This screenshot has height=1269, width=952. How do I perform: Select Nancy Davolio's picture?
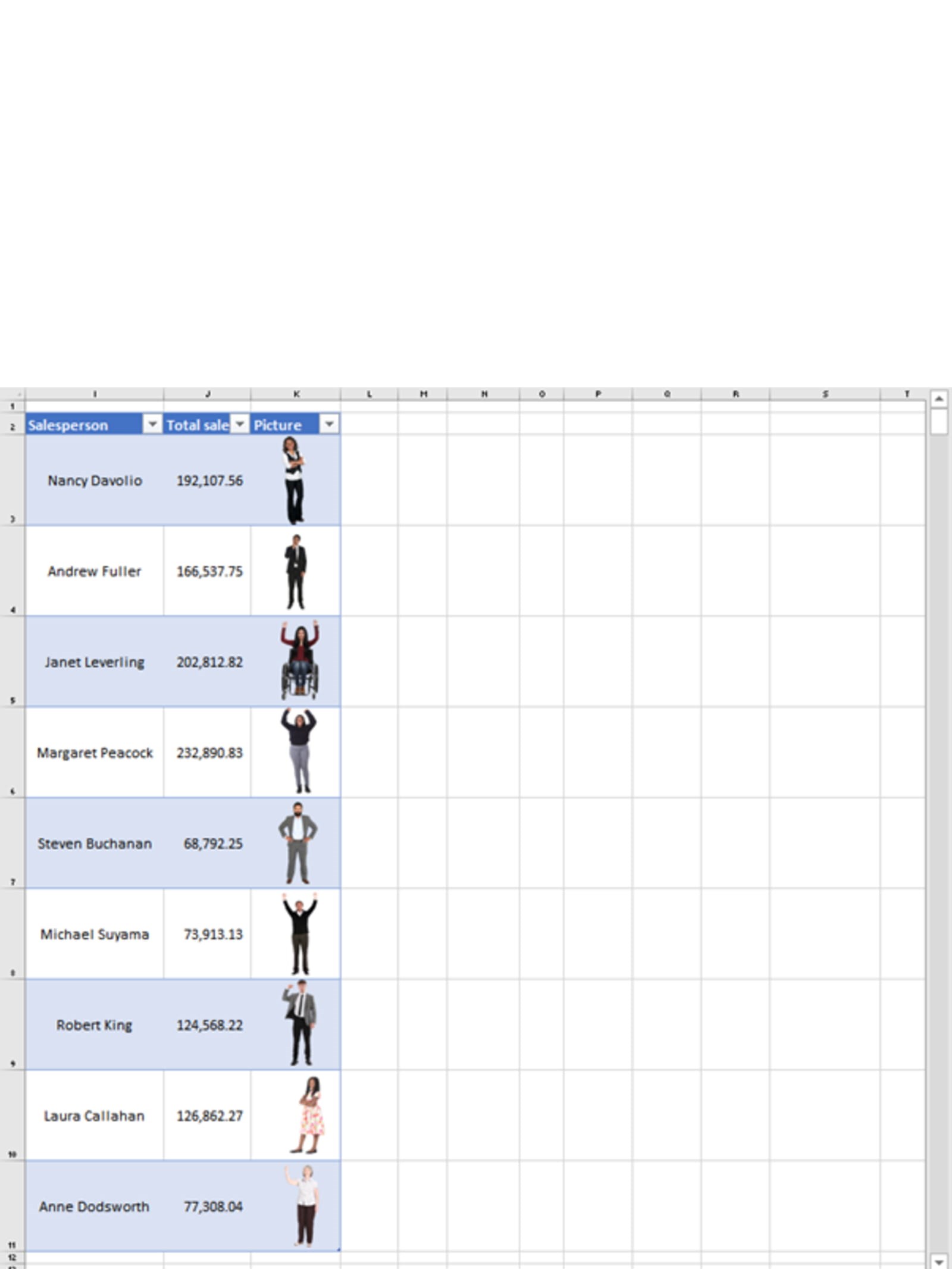[x=293, y=480]
